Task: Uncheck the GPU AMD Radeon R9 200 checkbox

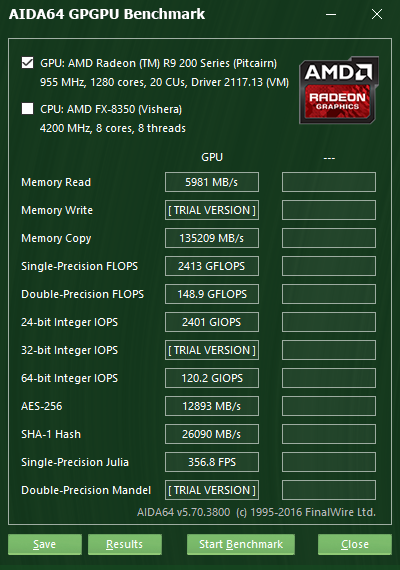Action: (x=27, y=63)
